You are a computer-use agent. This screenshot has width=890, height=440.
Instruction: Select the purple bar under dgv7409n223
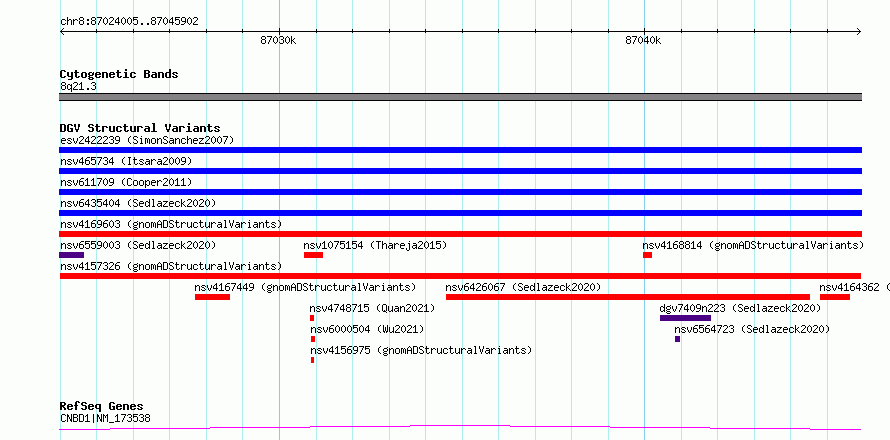pos(686,318)
